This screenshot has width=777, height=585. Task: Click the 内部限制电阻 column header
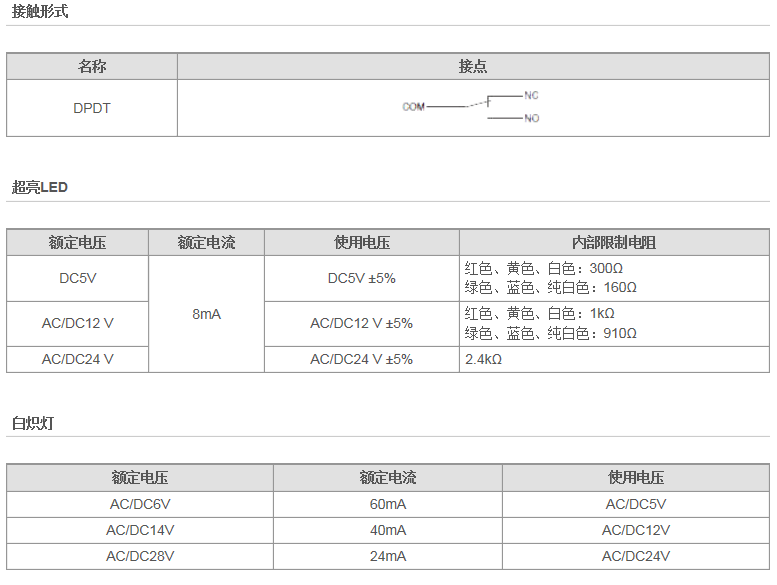[614, 243]
